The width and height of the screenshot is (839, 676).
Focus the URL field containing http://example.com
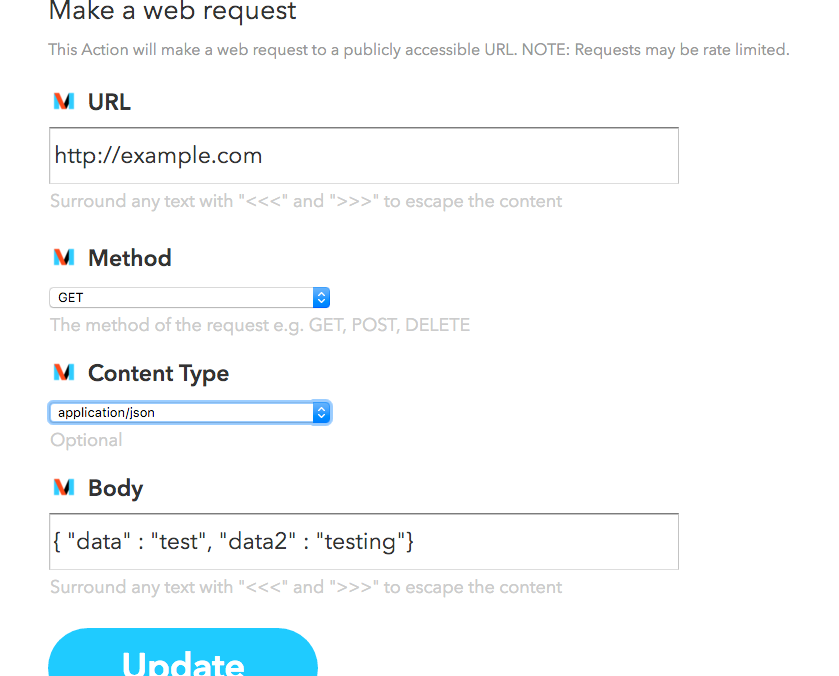click(364, 156)
